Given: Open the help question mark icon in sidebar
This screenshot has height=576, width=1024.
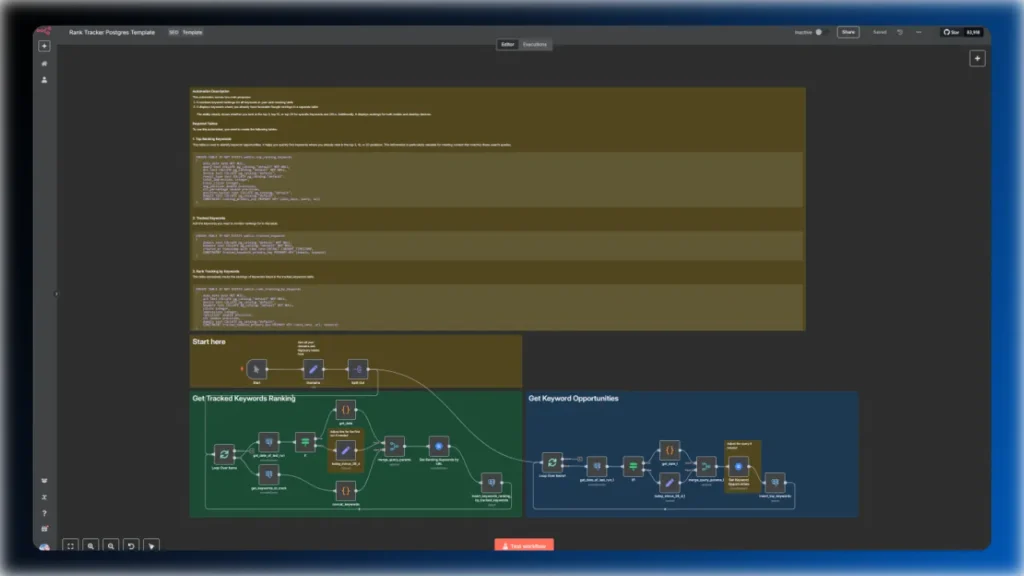Looking at the screenshot, I should click(44, 513).
